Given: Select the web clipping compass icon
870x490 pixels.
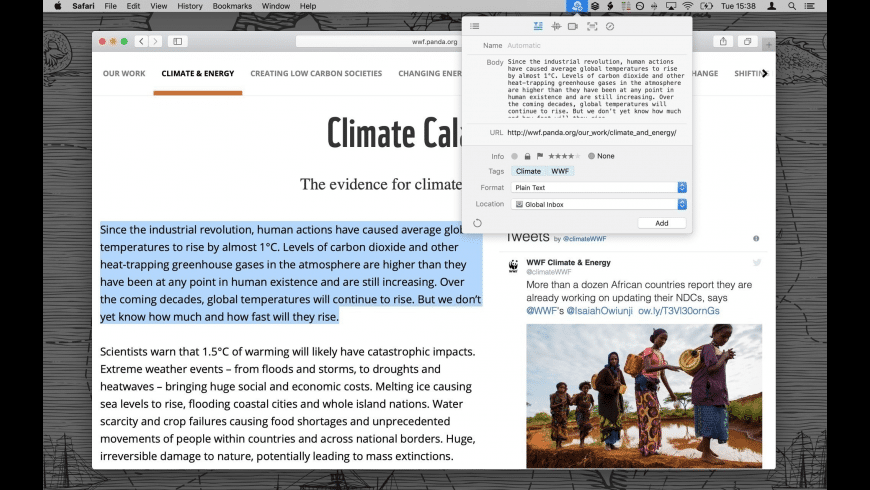Looking at the screenshot, I should tap(610, 26).
